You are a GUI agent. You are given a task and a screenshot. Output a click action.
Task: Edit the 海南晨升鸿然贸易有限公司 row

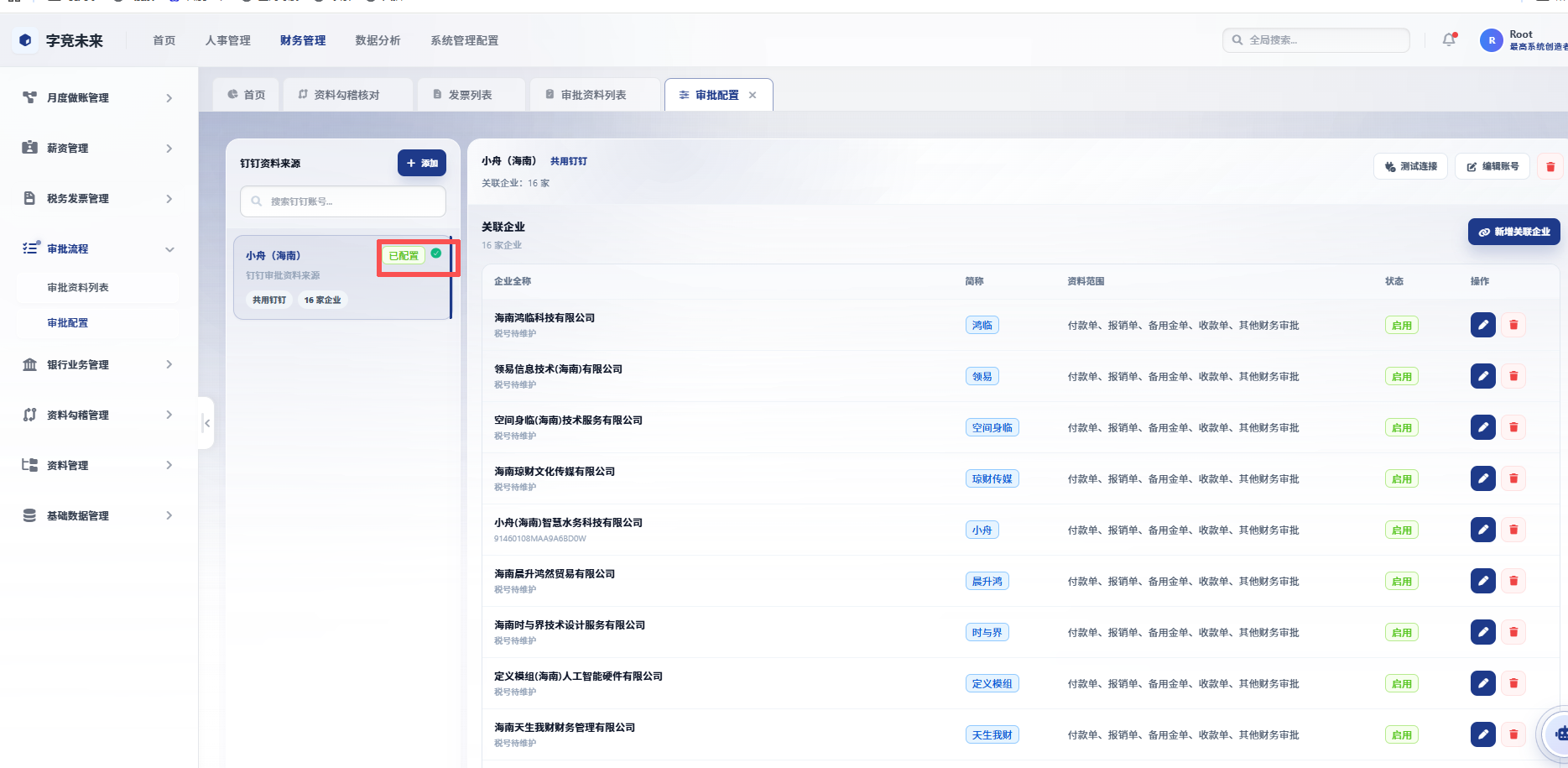pos(1482,581)
